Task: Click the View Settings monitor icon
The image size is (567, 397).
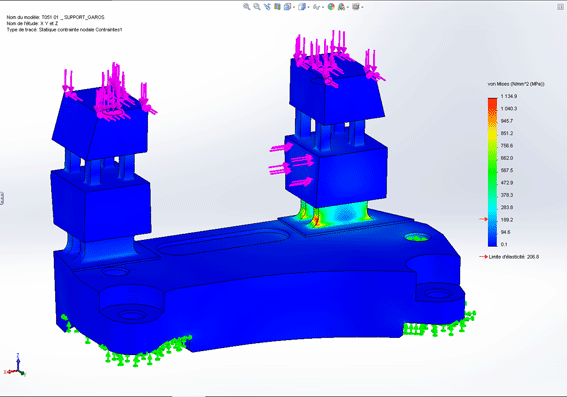Action: tap(356, 7)
